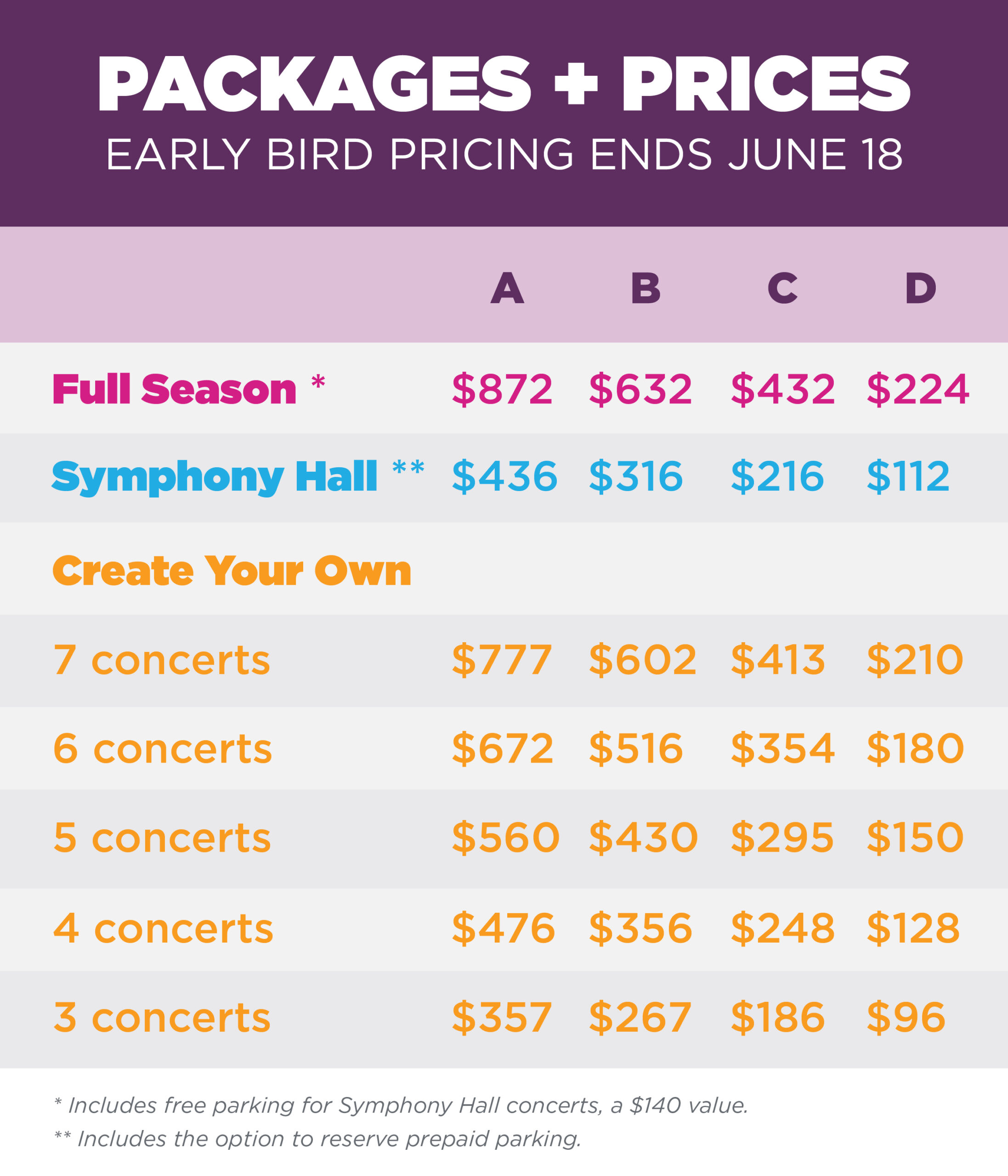
Task: Click the $316 Symphony Hall price
Action: pyautogui.click(x=636, y=476)
